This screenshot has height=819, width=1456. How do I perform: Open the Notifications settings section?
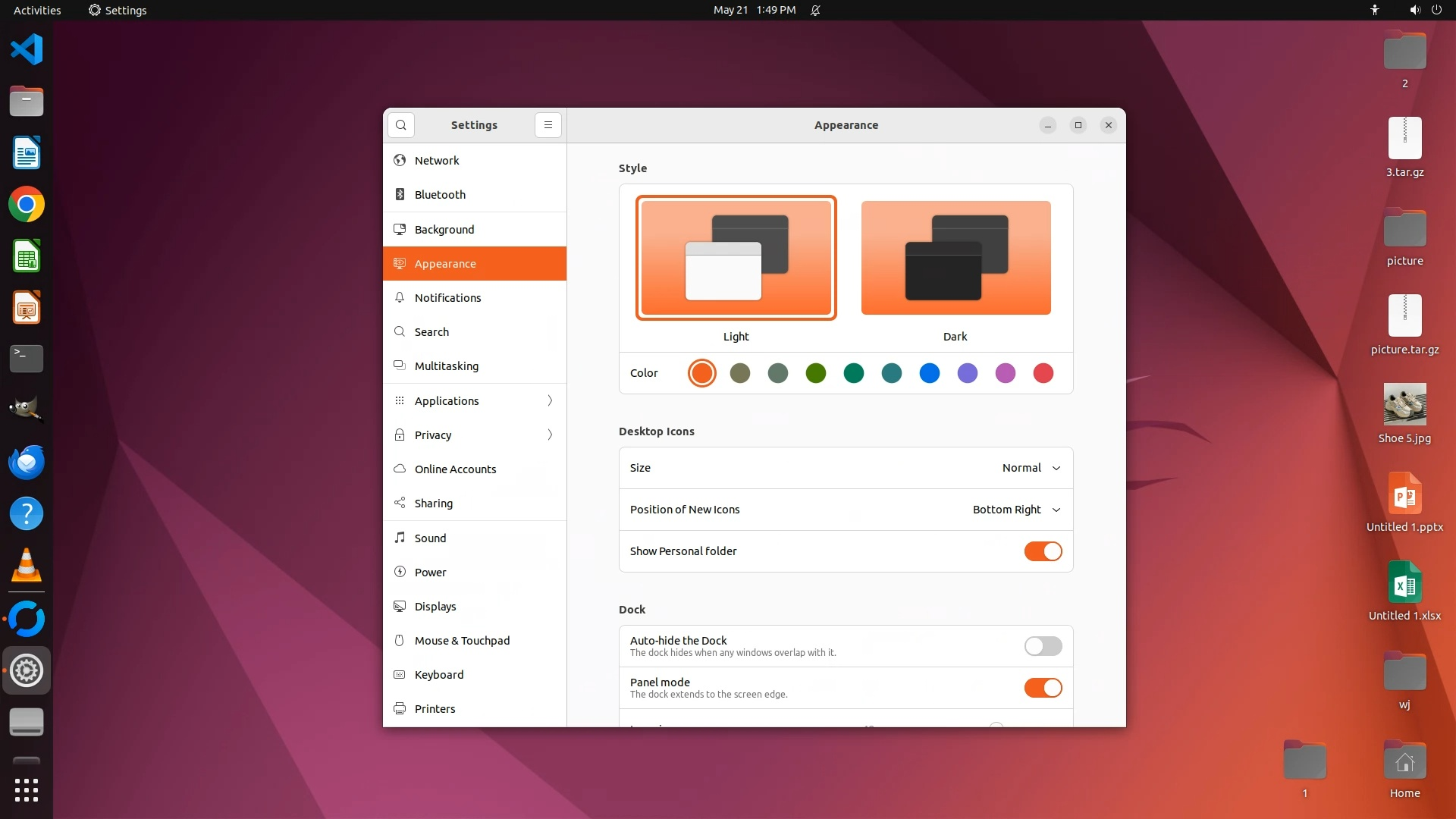click(447, 298)
